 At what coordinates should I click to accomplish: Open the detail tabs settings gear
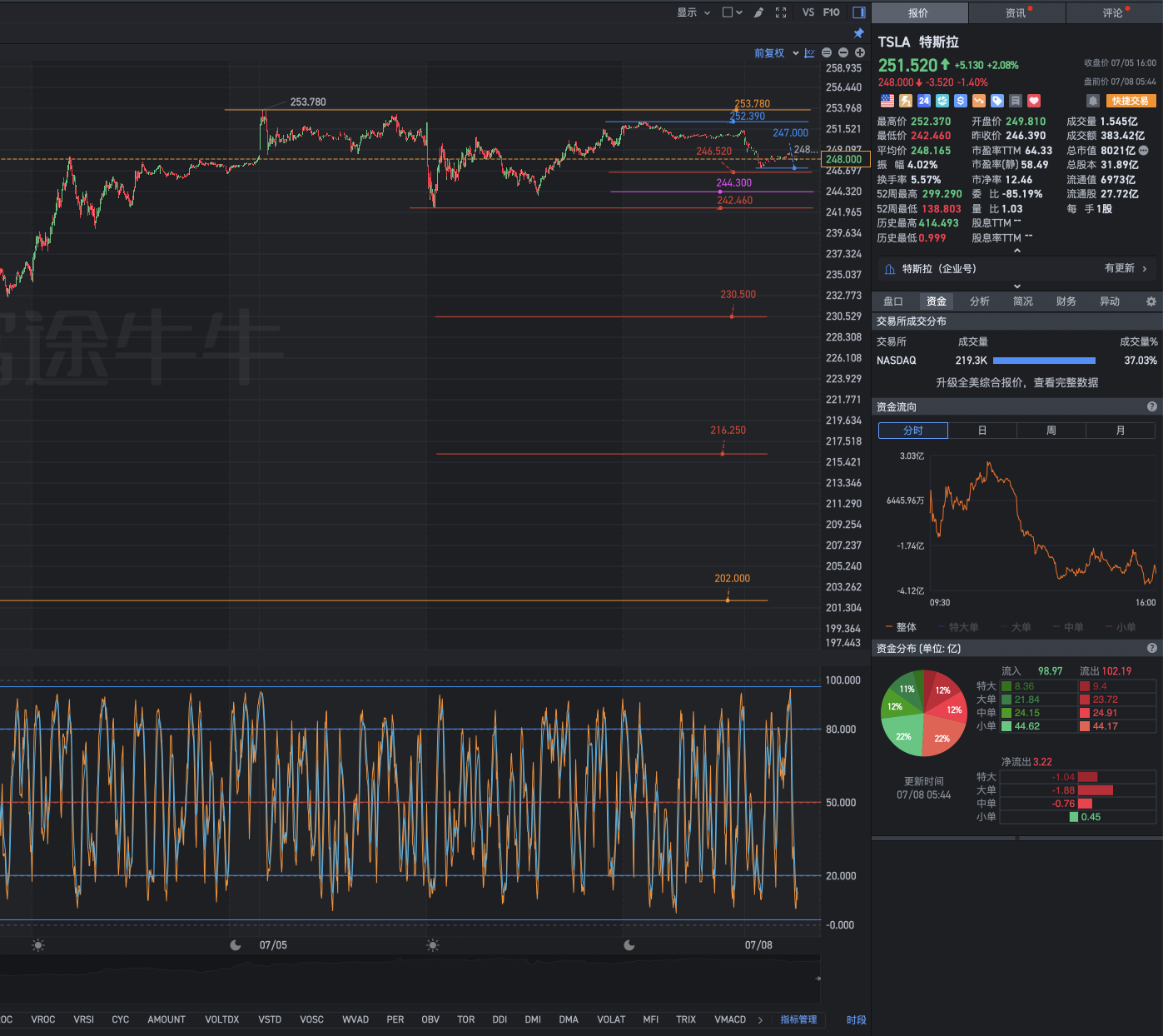click(1151, 301)
